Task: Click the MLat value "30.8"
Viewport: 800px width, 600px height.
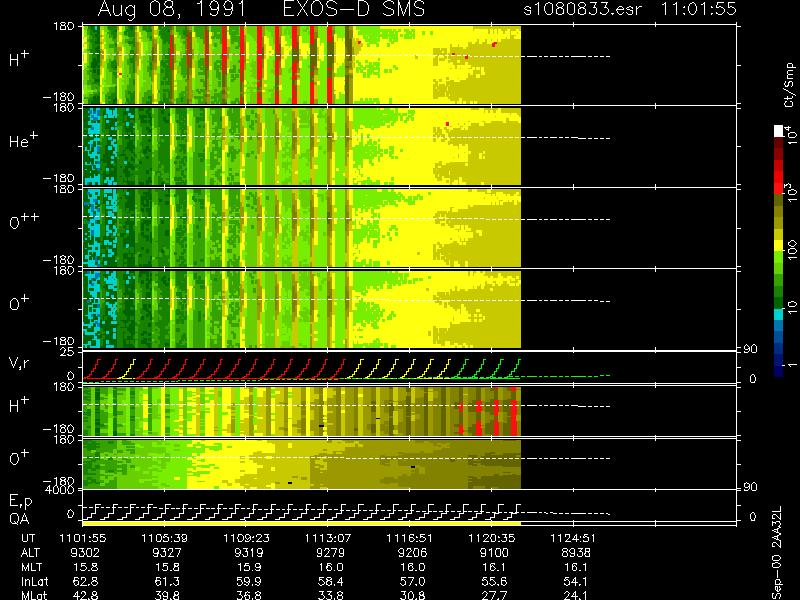Action: 412,595
